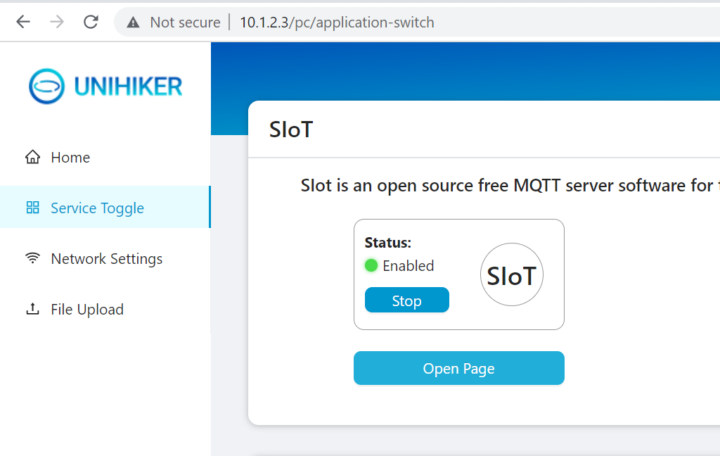Stop the SIoT service
This screenshot has width=720, height=456.
[x=407, y=300]
